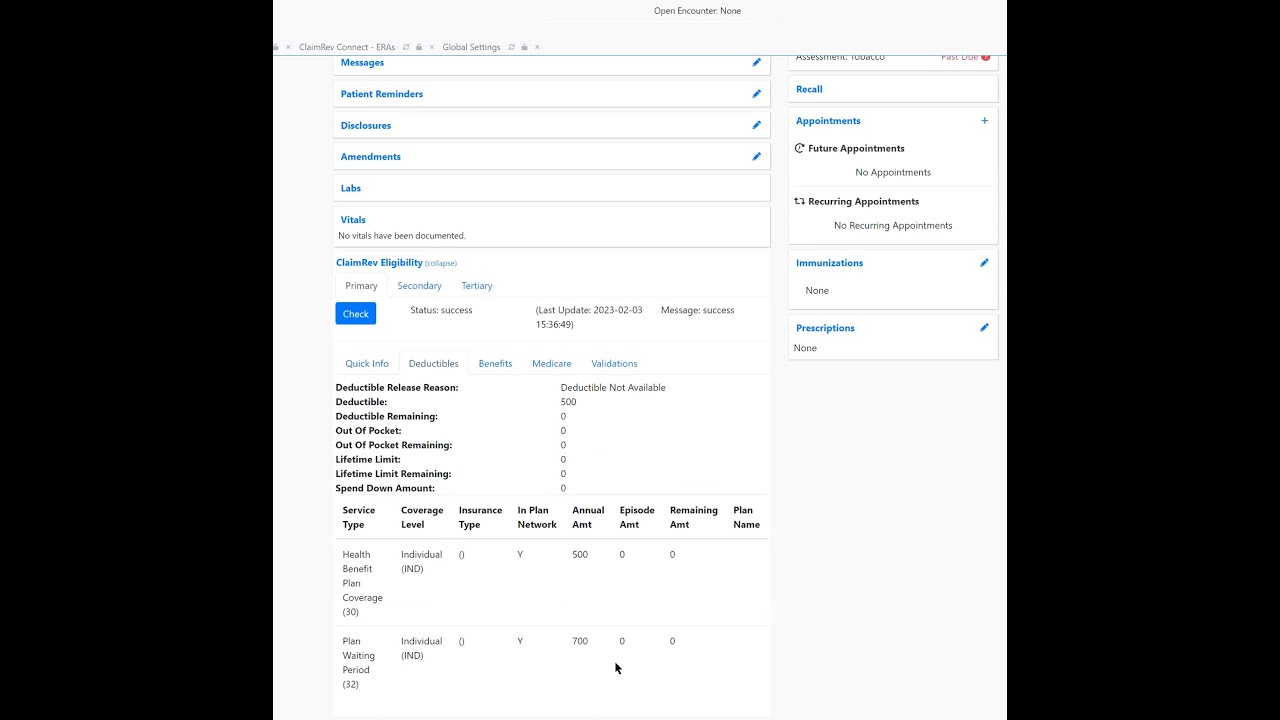The image size is (1280, 720).
Task: Click the blue Check eligibility button
Action: click(x=356, y=314)
